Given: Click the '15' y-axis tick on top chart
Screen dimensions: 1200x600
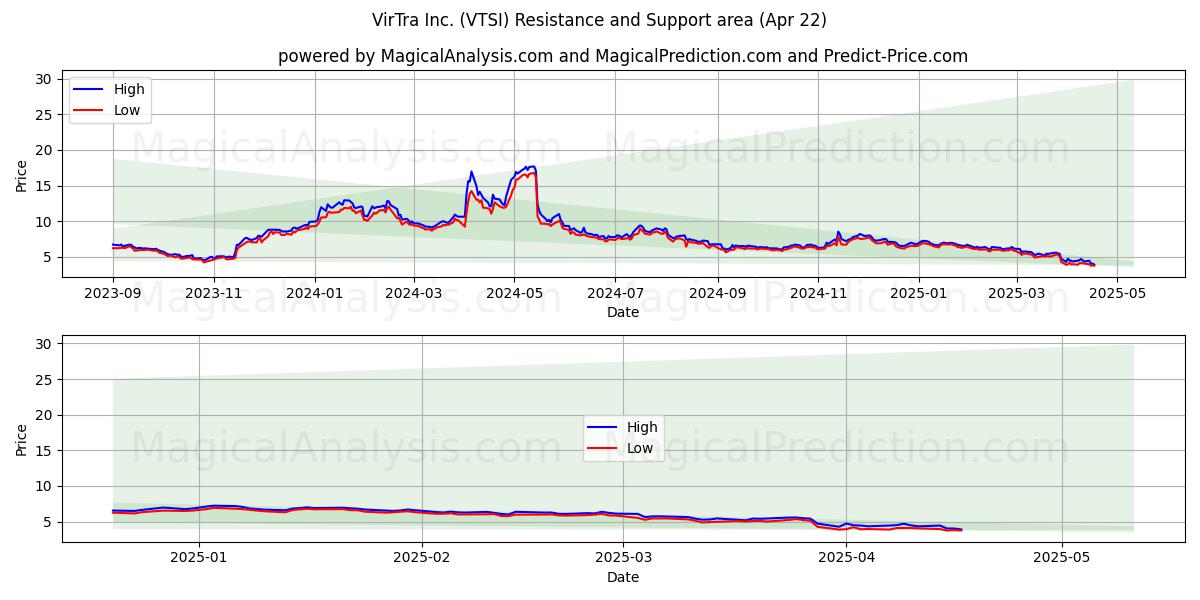Looking at the screenshot, I should [x=42, y=186].
